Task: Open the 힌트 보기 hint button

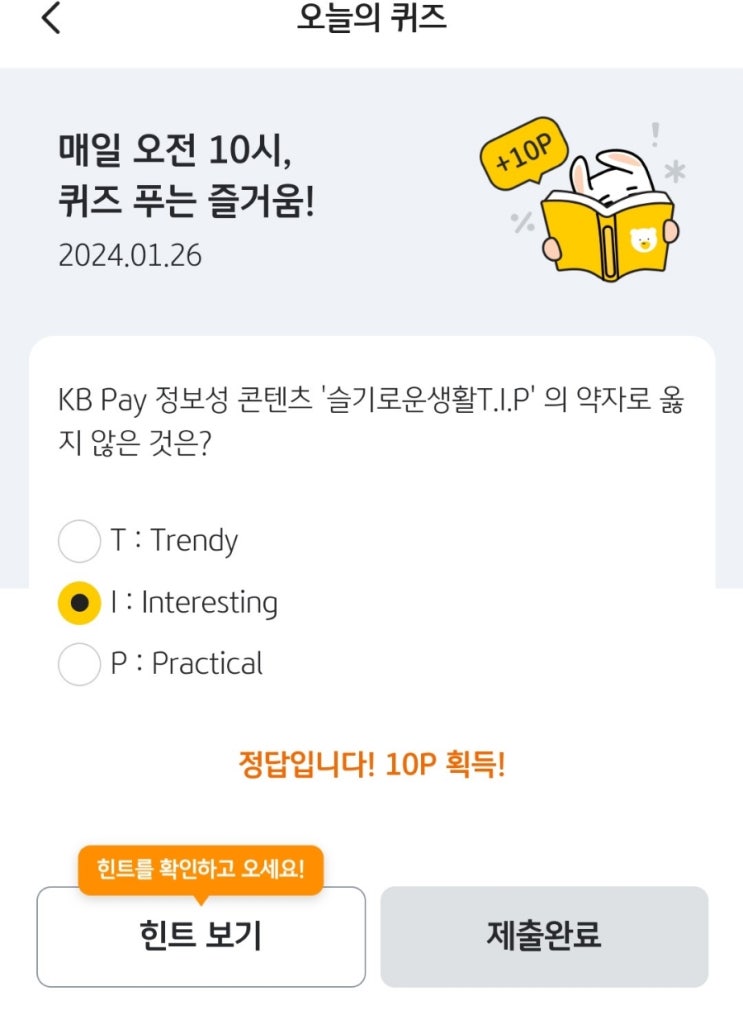Action: (x=201, y=936)
